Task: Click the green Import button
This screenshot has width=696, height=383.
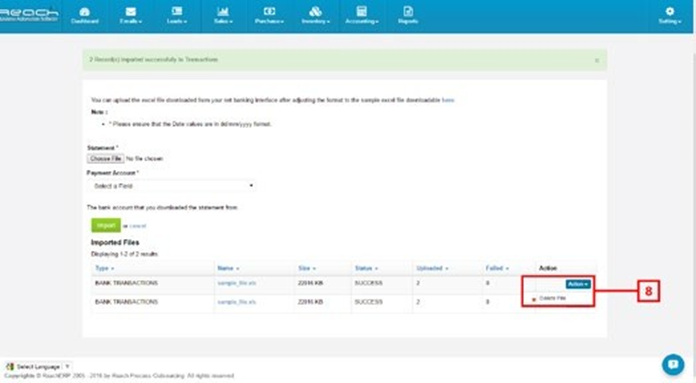Action: (106, 225)
